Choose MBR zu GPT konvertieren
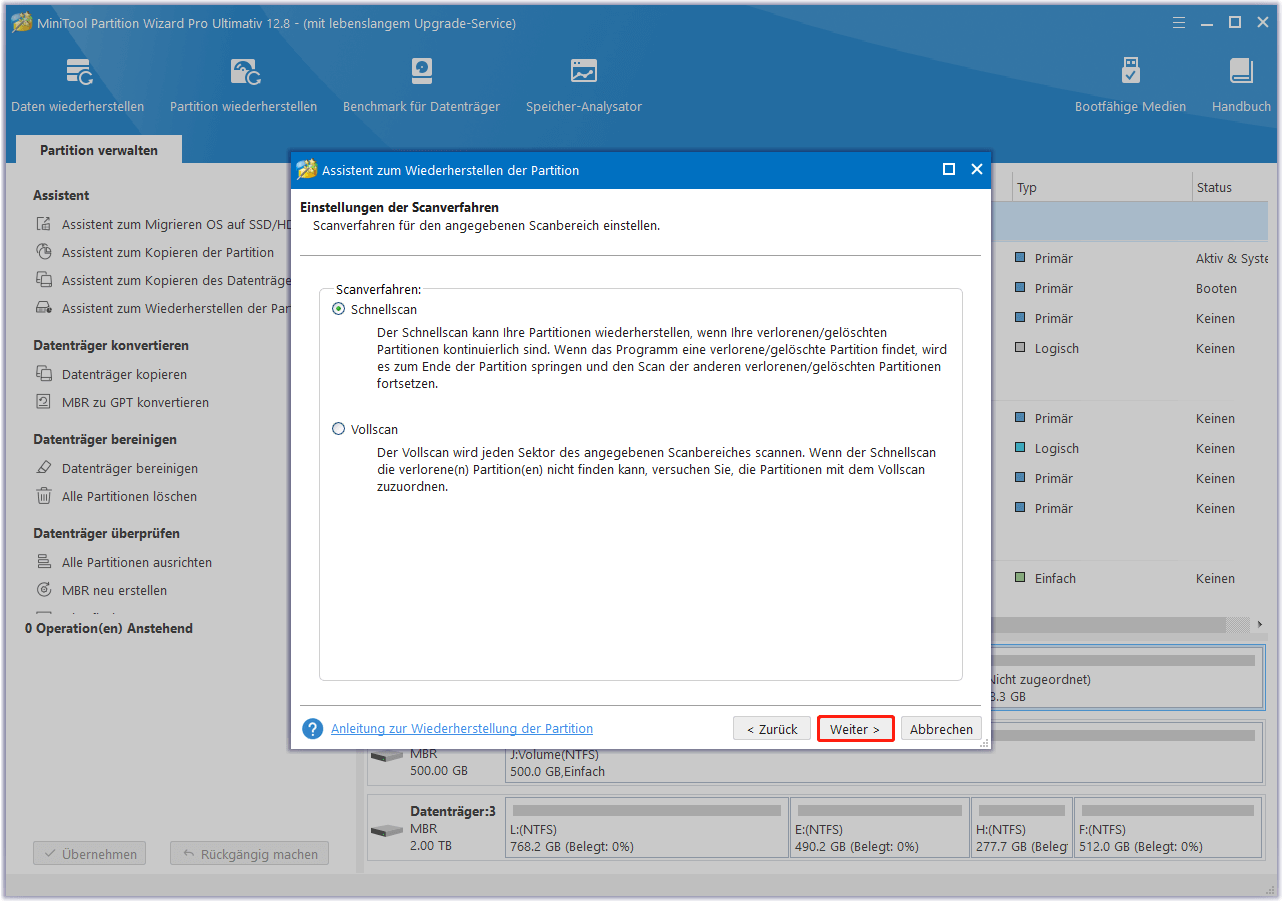 (x=135, y=402)
